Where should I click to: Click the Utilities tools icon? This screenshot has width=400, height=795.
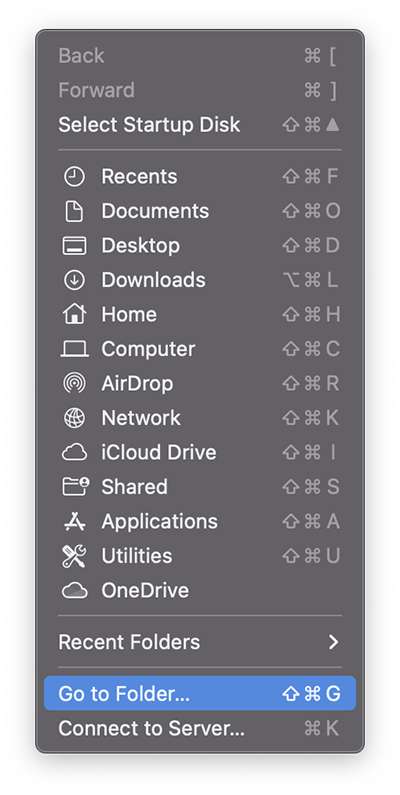75,556
